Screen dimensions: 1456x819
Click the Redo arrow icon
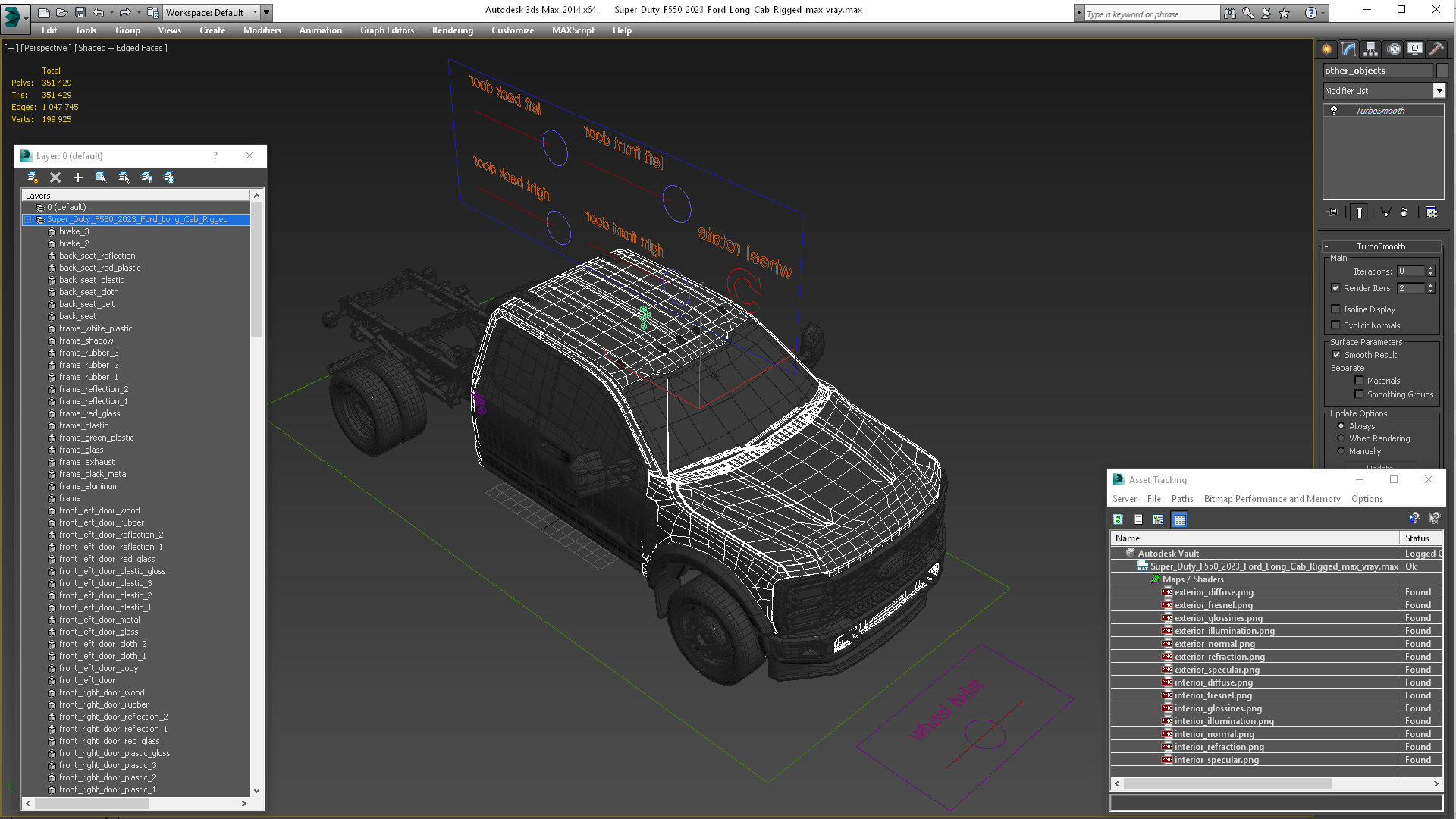tap(125, 12)
